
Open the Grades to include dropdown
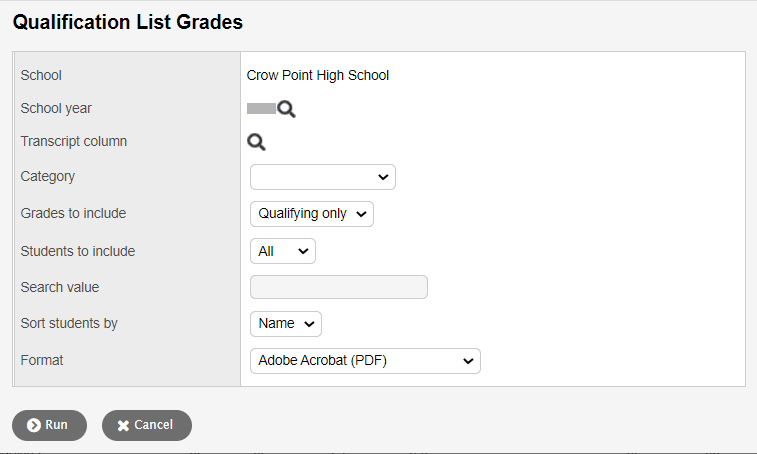(311, 213)
